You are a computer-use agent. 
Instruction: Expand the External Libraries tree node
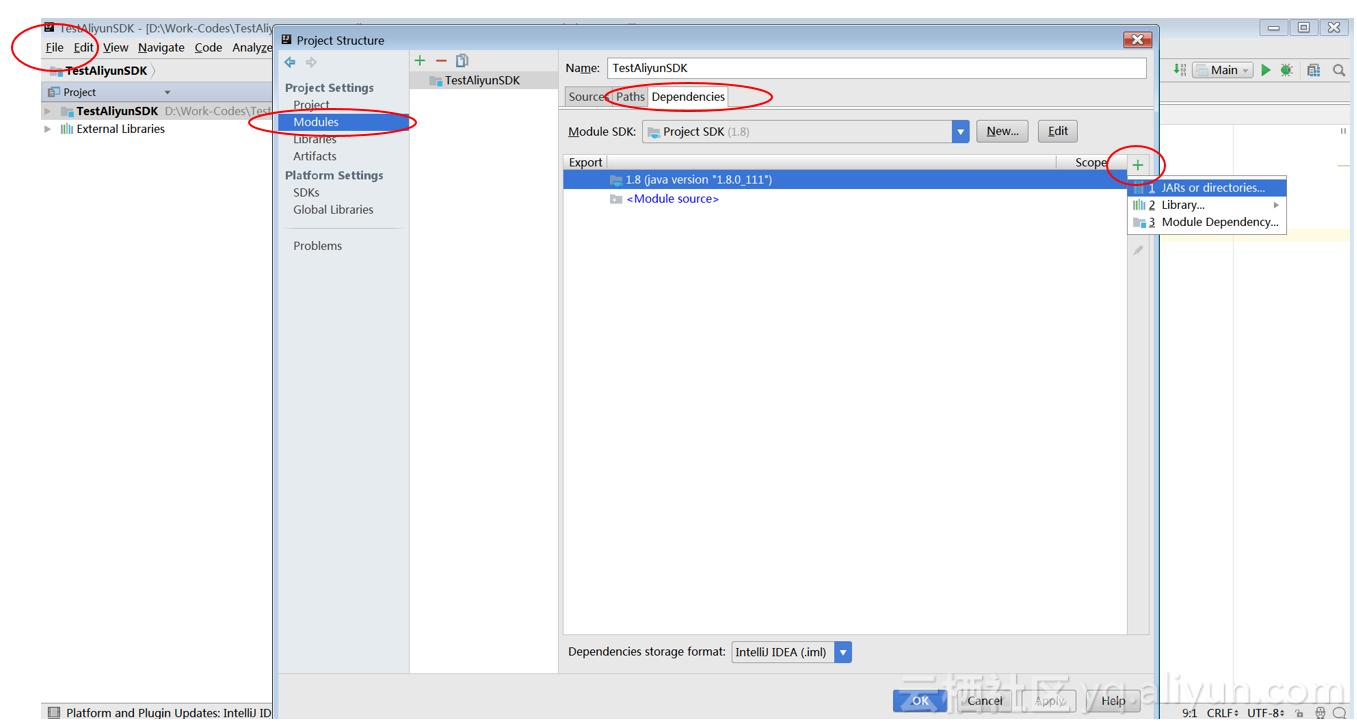point(47,129)
